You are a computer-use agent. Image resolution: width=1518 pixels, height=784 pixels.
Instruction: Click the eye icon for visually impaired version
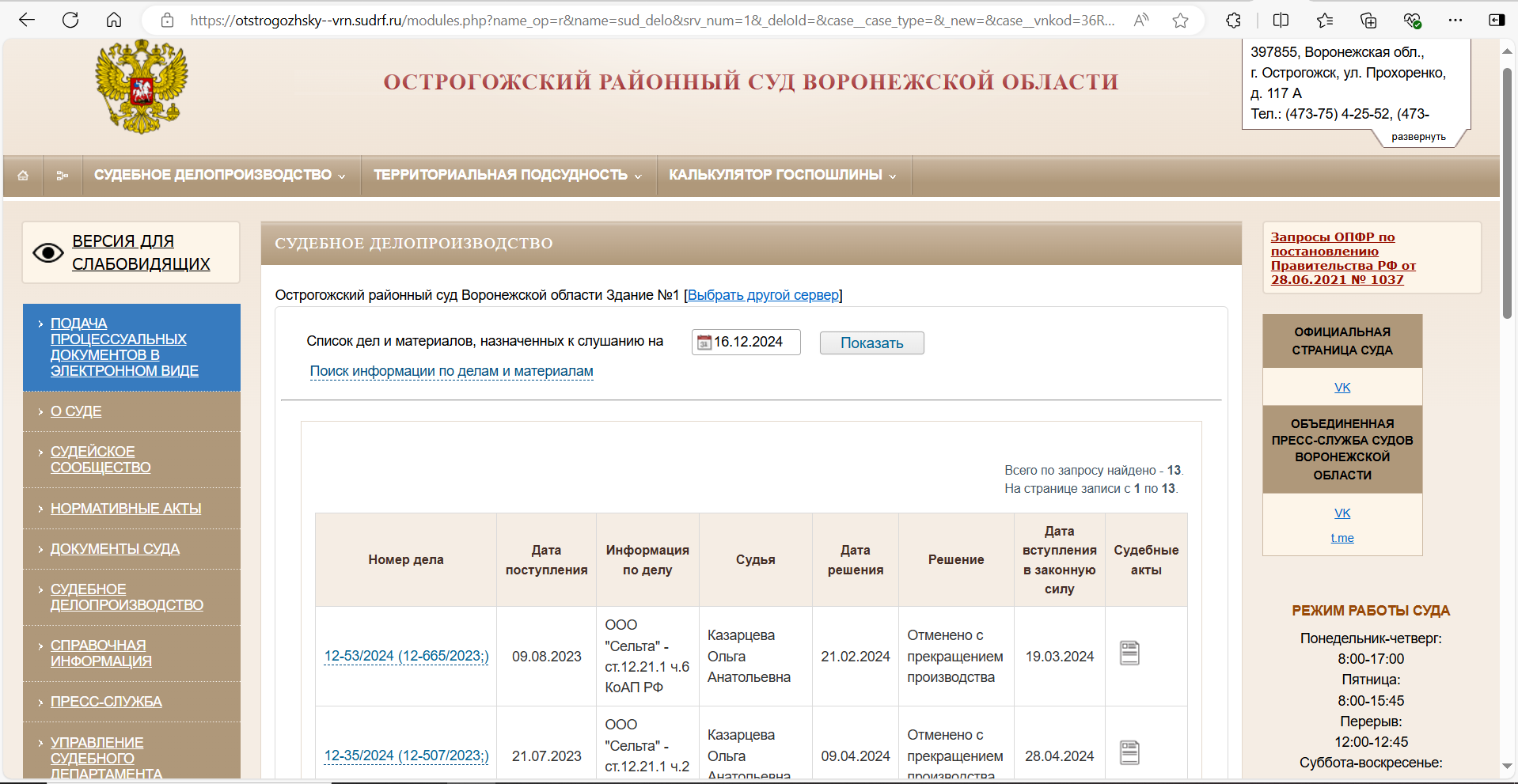point(48,252)
